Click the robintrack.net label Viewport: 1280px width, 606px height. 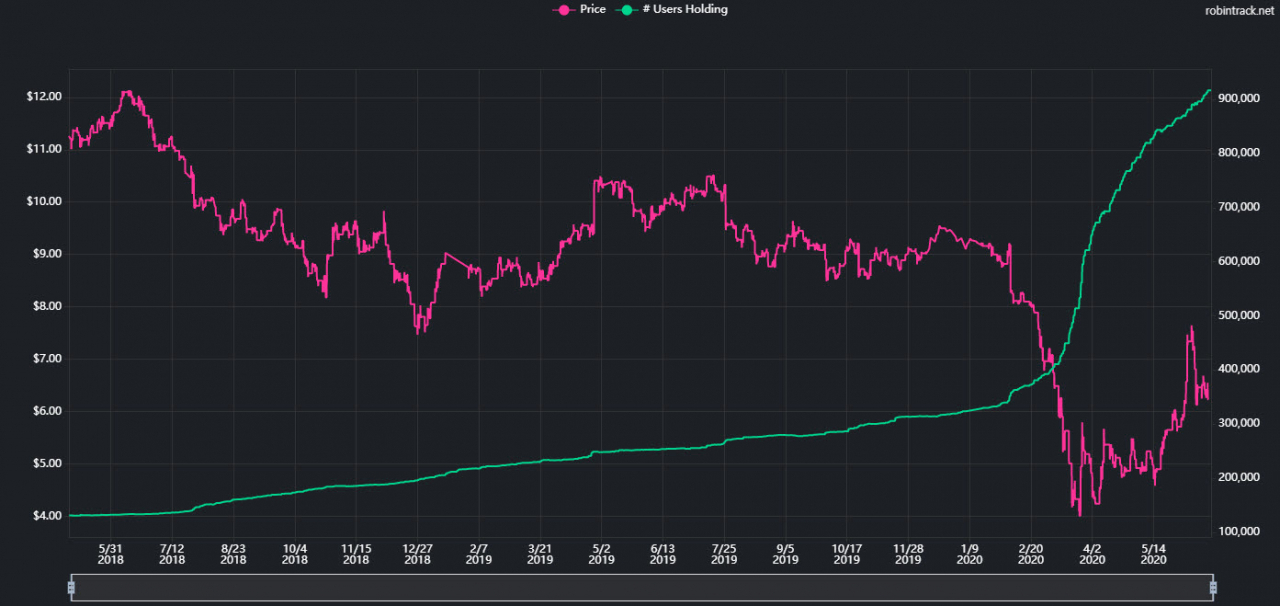point(1241,10)
